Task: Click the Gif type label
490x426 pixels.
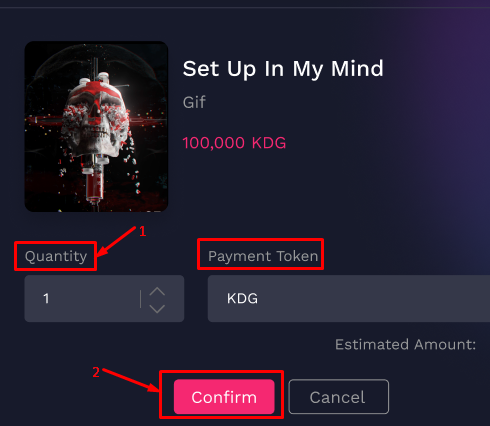Action: [194, 102]
